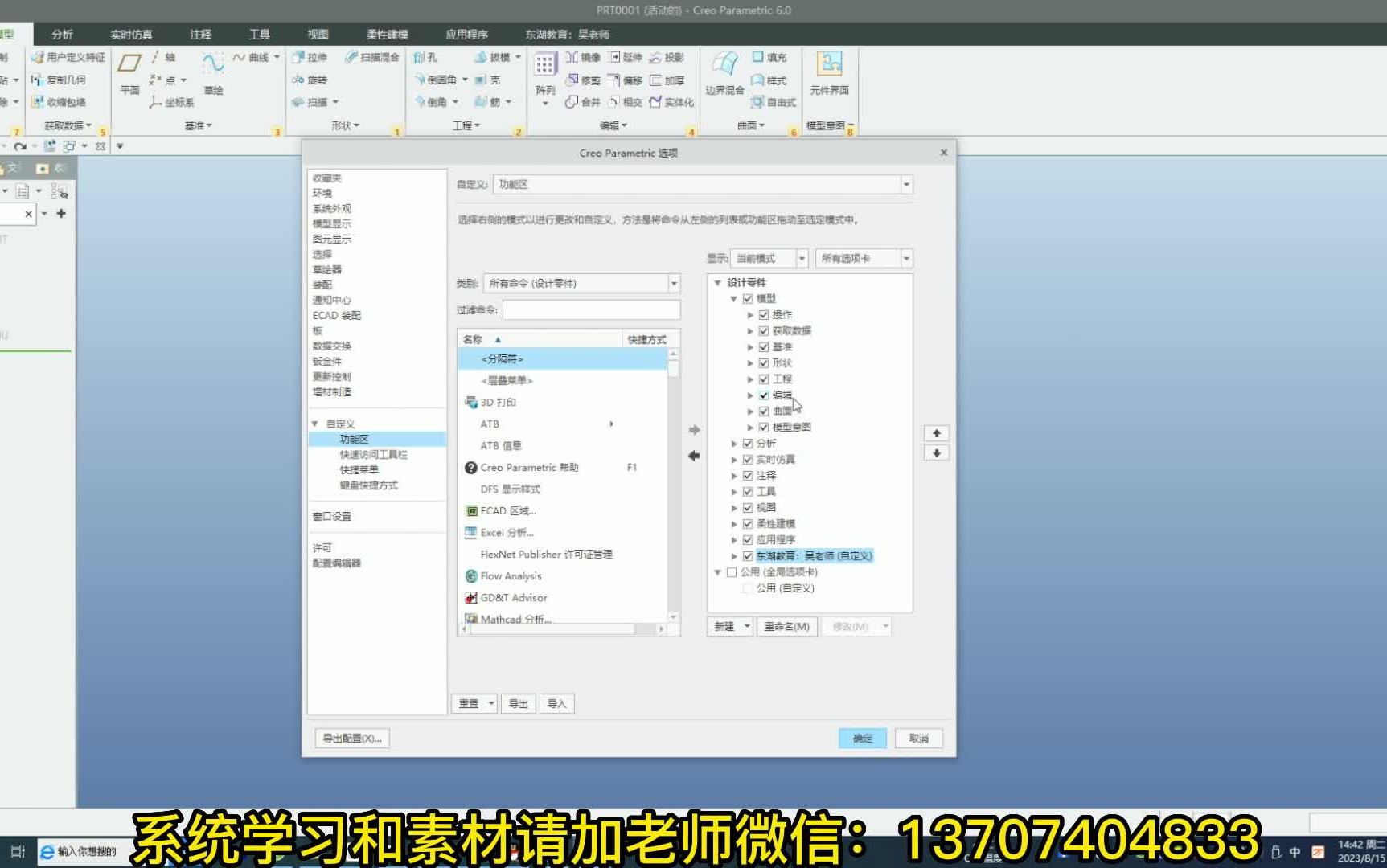Click the 导出配置 button
1387x868 pixels.
[x=352, y=738]
